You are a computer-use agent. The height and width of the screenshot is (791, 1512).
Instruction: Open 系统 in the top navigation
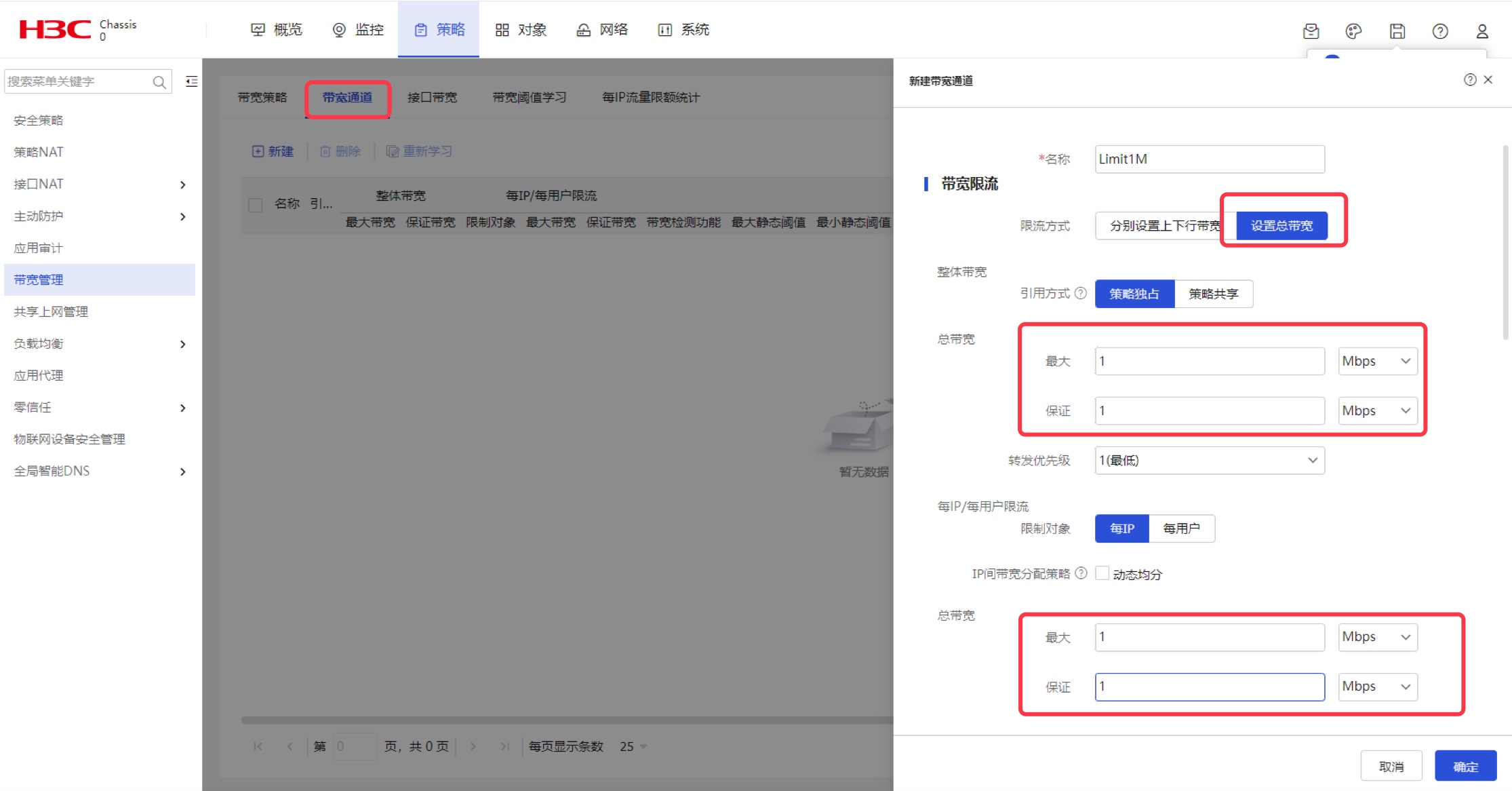[683, 29]
